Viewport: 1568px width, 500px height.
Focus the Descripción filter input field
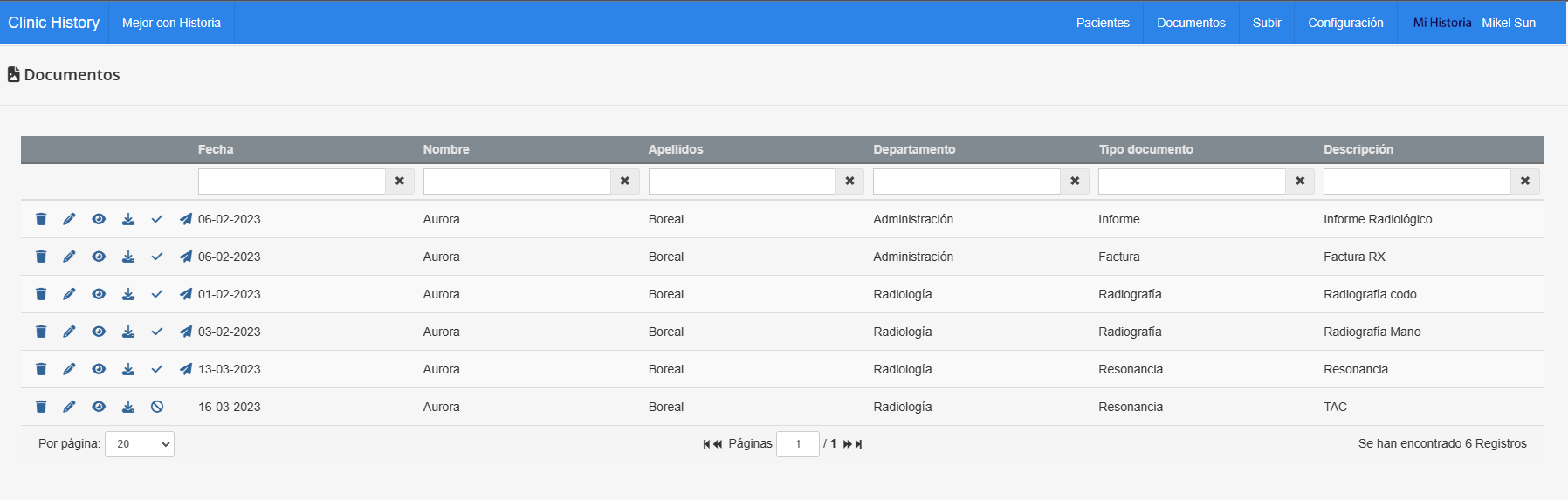[x=1417, y=181]
